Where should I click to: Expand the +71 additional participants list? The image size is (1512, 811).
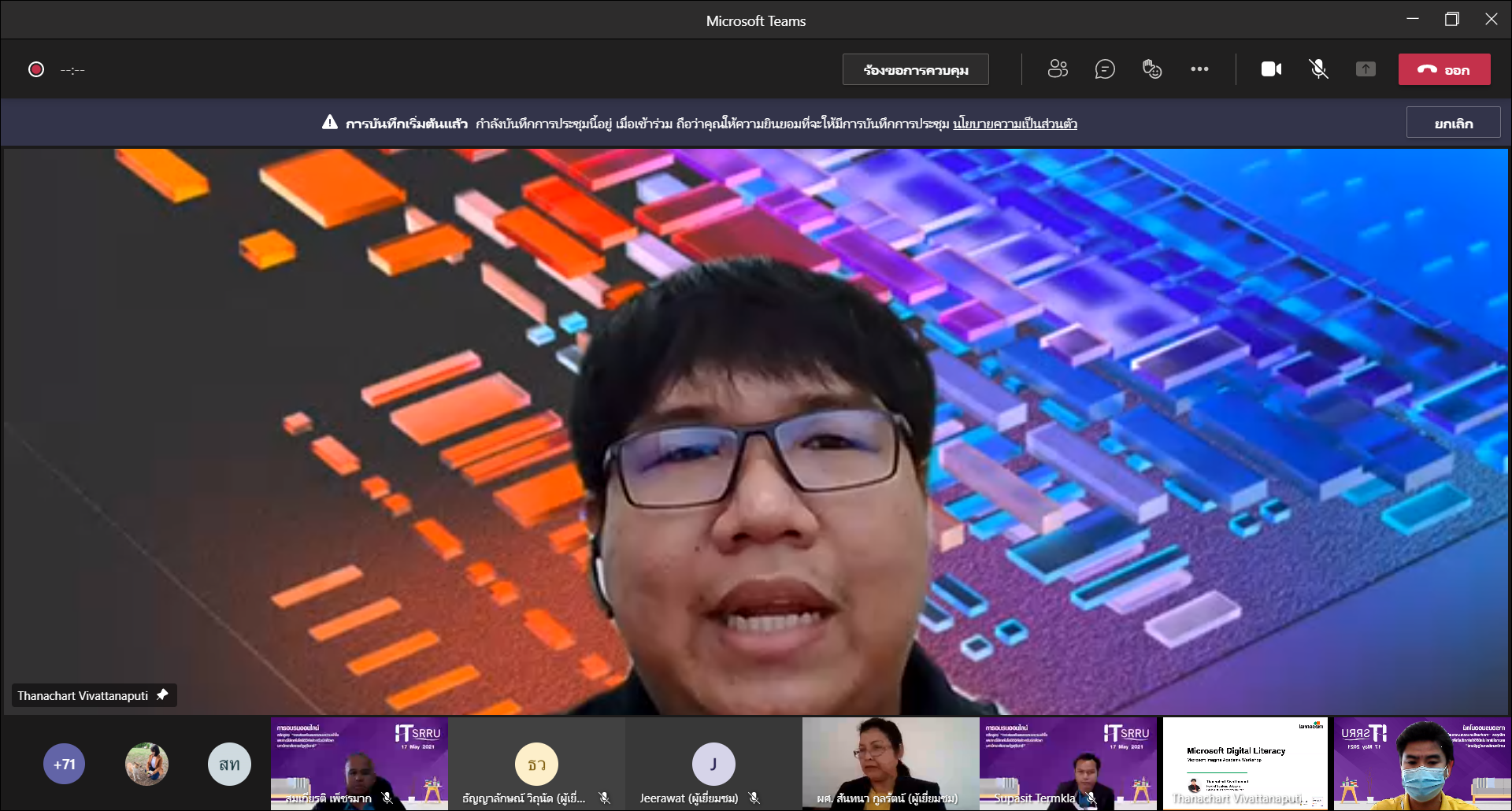(x=64, y=764)
